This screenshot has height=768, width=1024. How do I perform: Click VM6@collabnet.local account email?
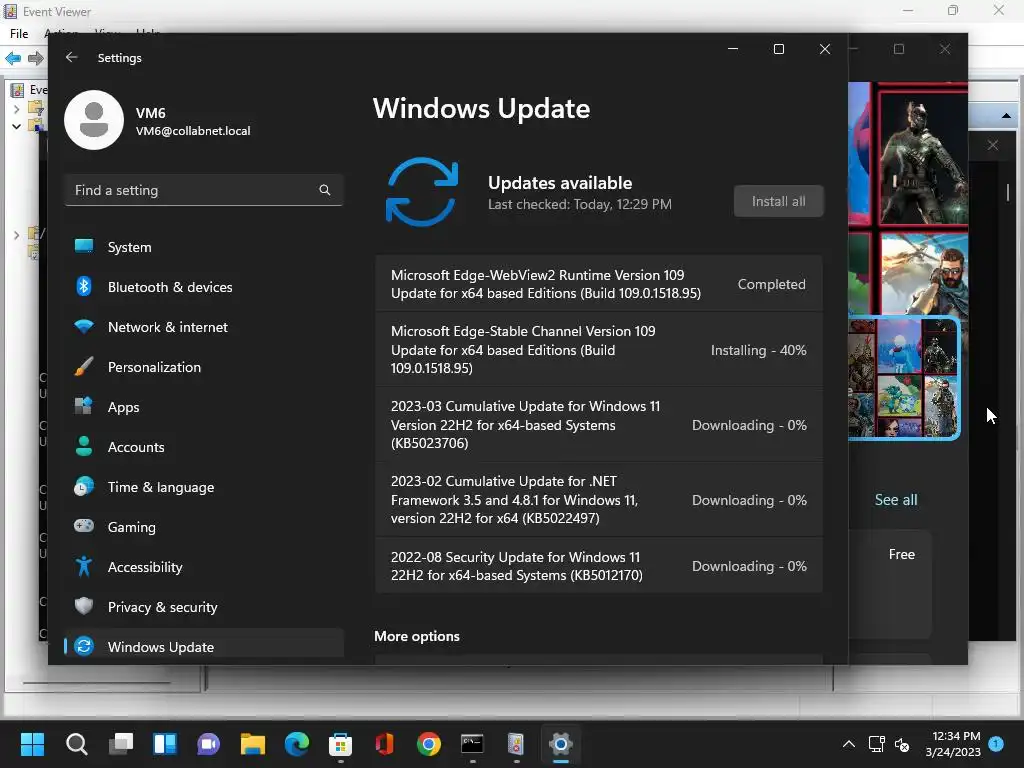(193, 131)
